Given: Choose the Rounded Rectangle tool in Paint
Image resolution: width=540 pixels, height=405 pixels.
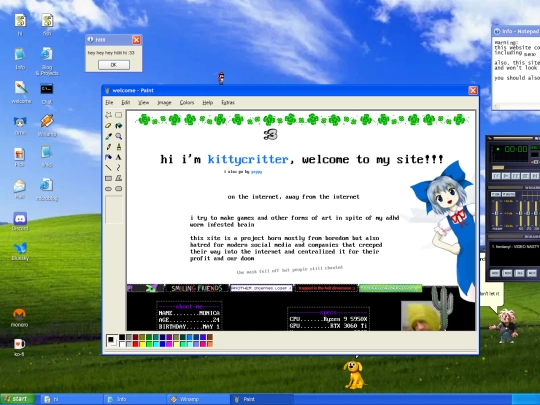Looking at the screenshot, I should click(118, 189).
